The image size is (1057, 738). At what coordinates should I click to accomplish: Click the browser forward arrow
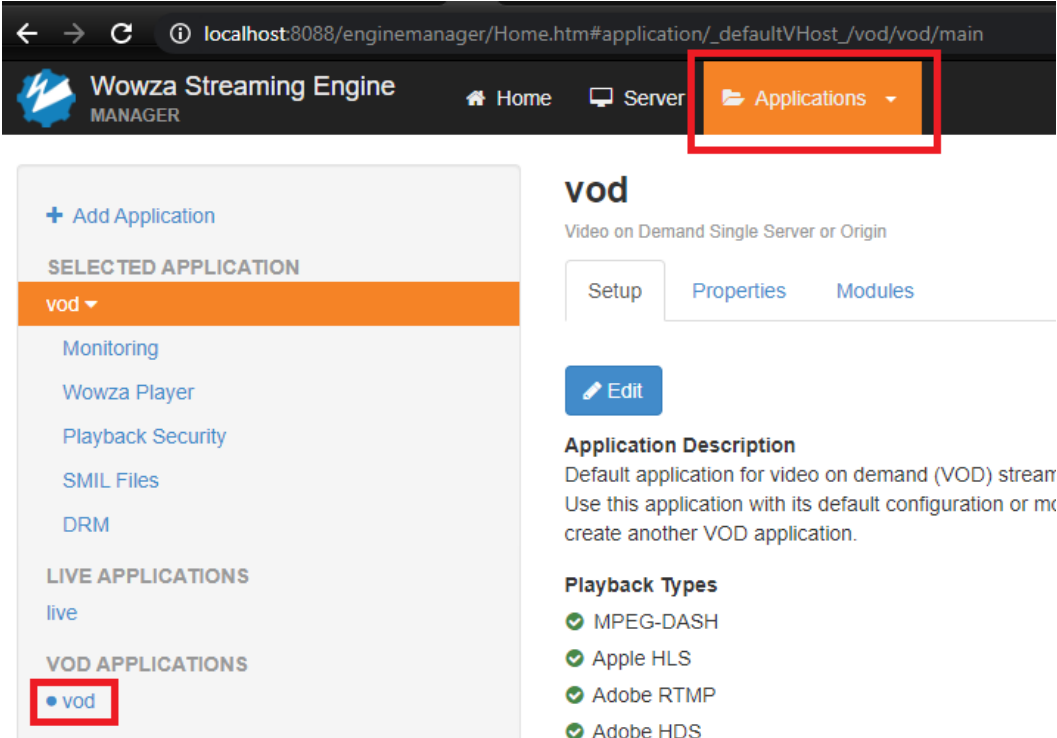coord(74,34)
